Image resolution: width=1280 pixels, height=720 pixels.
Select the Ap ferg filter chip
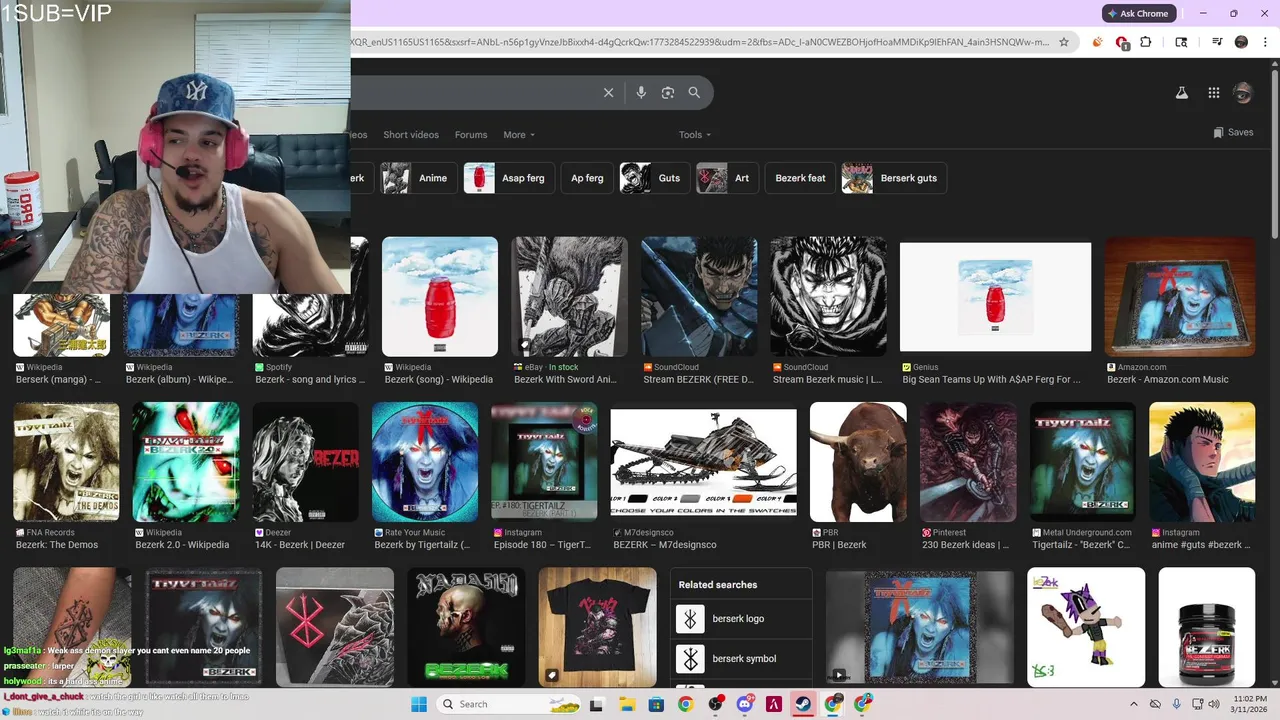(587, 178)
